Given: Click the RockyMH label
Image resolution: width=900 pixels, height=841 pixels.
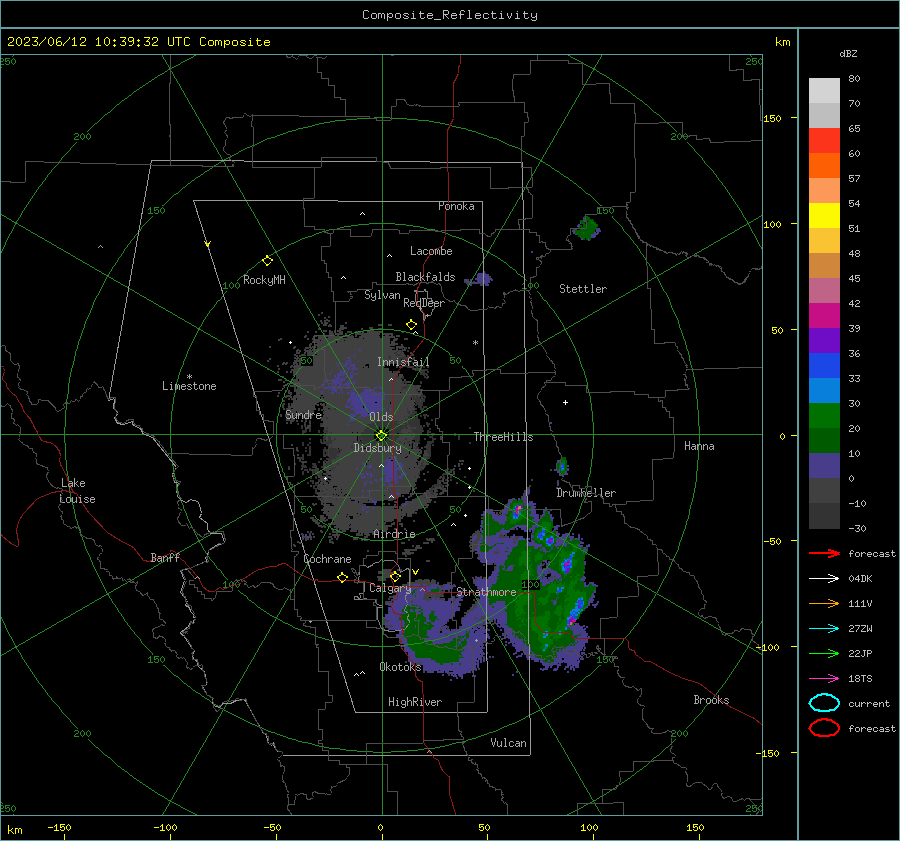Looking at the screenshot, I should pyautogui.click(x=264, y=280).
